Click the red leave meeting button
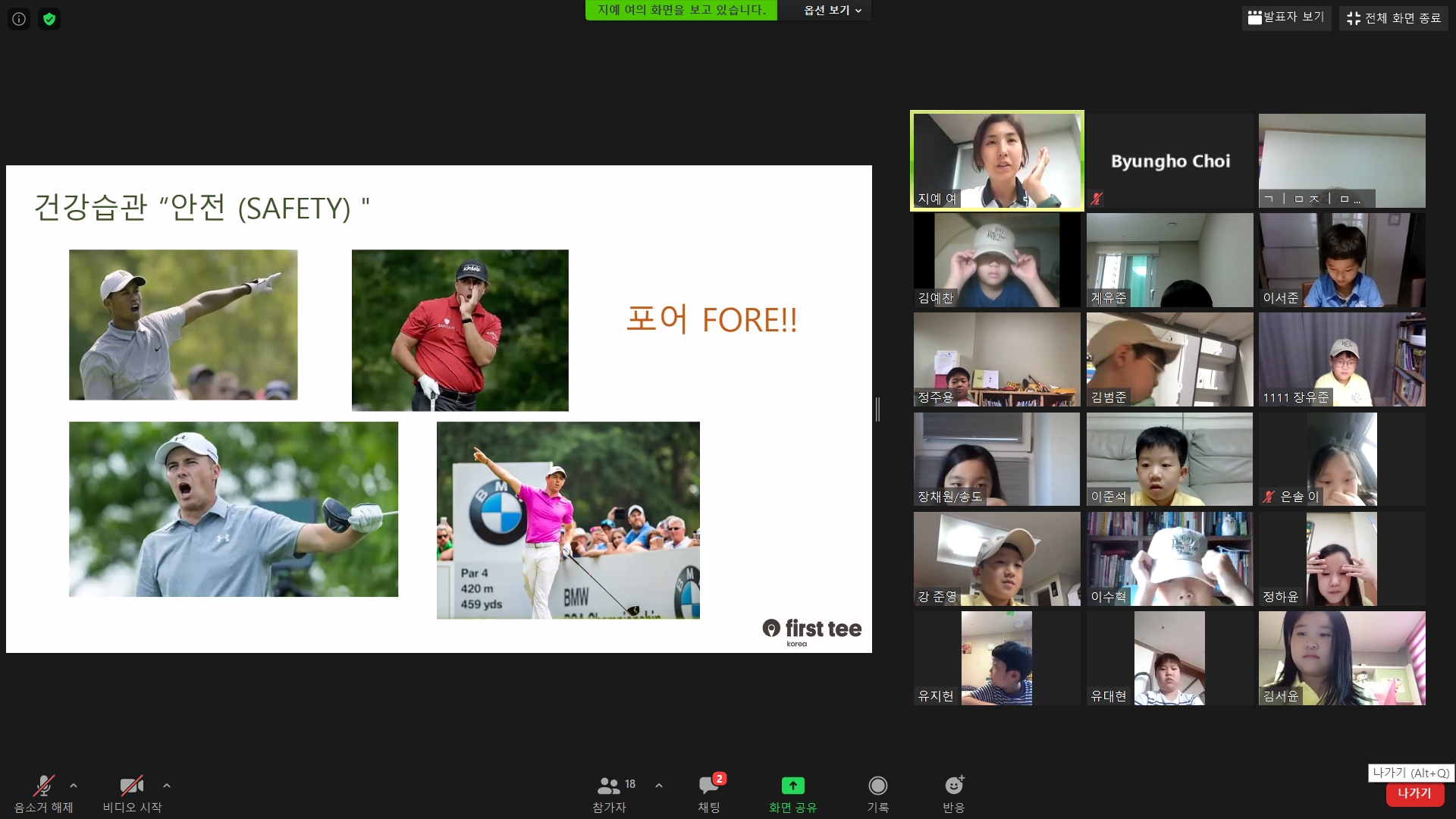Screen dimensions: 1456x819 click(x=1414, y=793)
